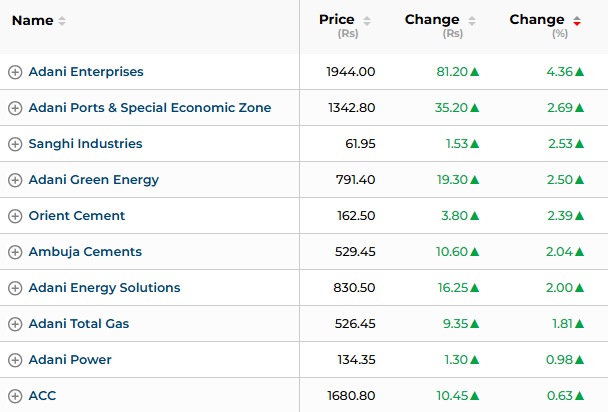Viewport: 608px width, 412px height.
Task: Click plus icon beside ACC
Action: (x=15, y=396)
